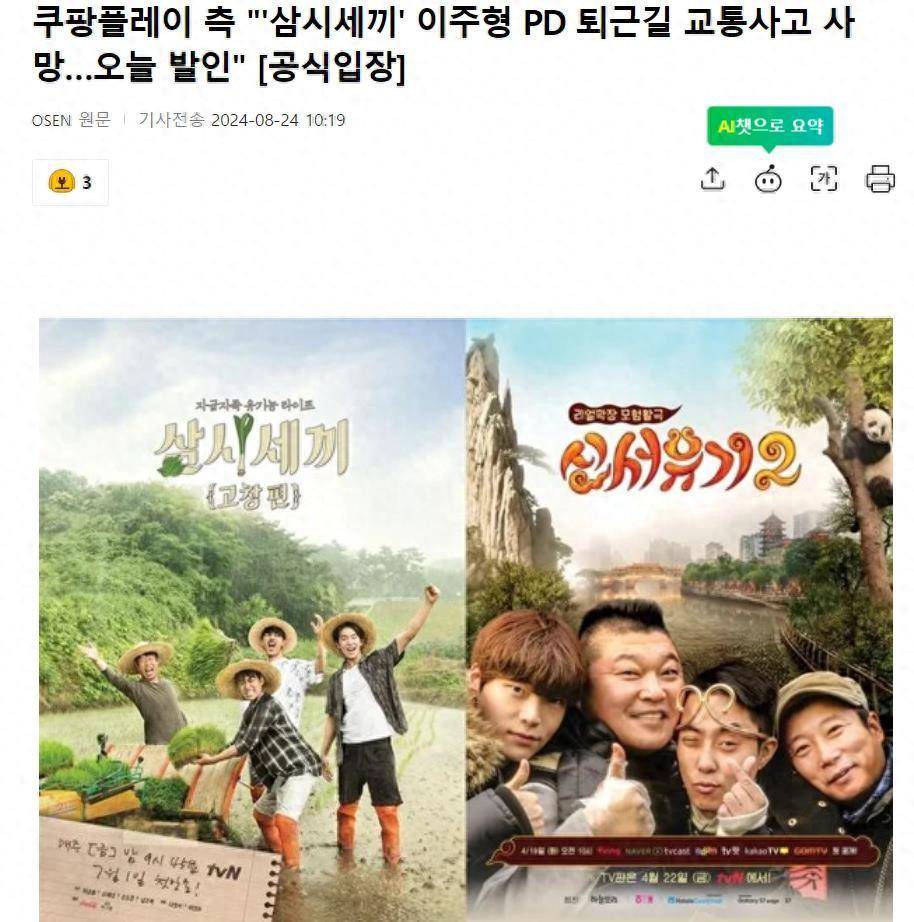914x922 pixels.
Task: Tap the yellow reaction emoji face
Action: (x=62, y=182)
